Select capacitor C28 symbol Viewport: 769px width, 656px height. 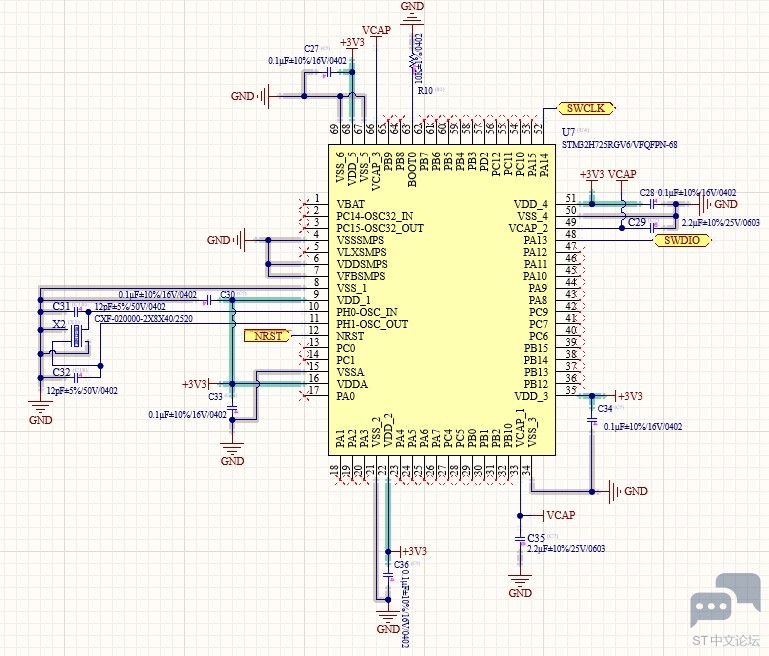click(653, 203)
